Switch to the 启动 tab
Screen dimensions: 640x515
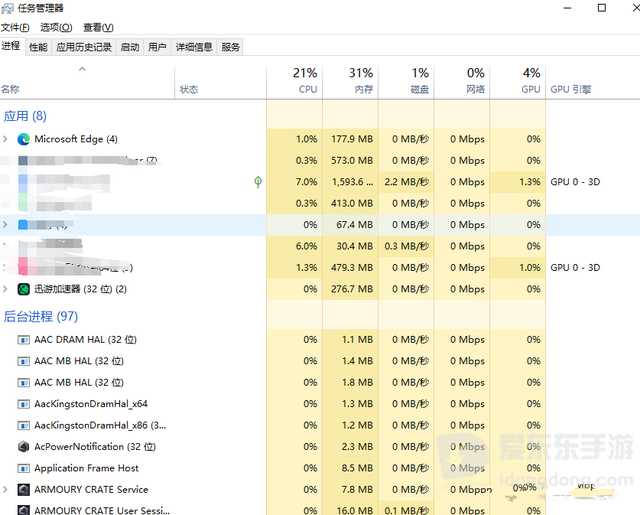(130, 47)
